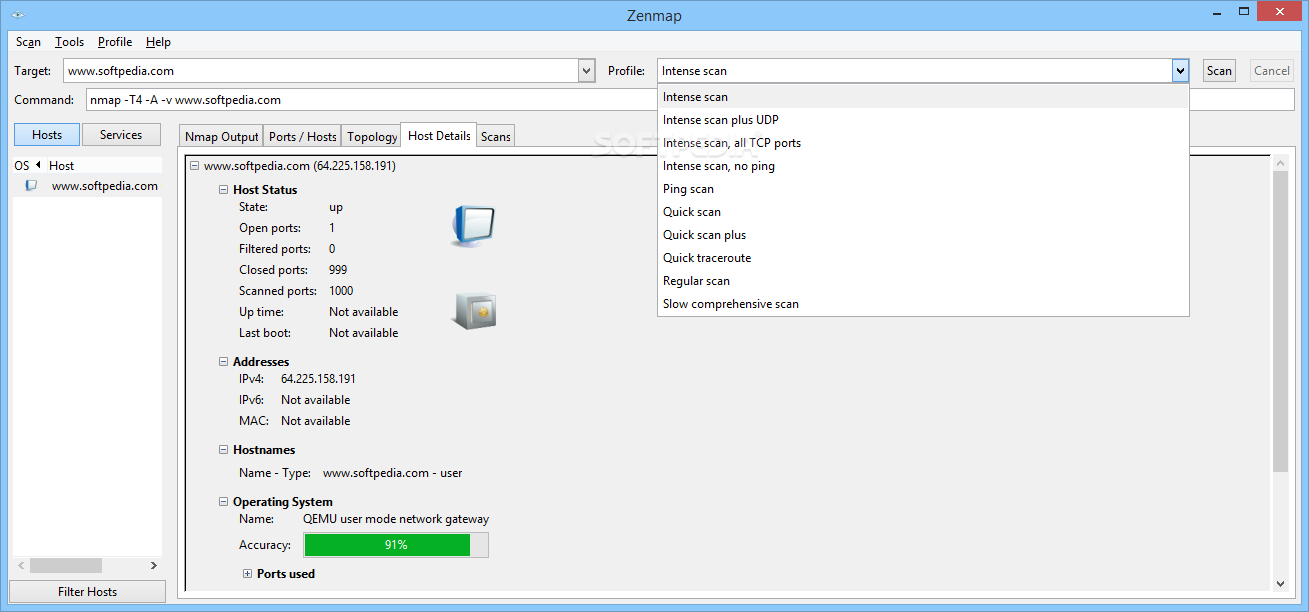The width and height of the screenshot is (1309, 612).
Task: Click the Closed ports value 999
Action: point(338,270)
